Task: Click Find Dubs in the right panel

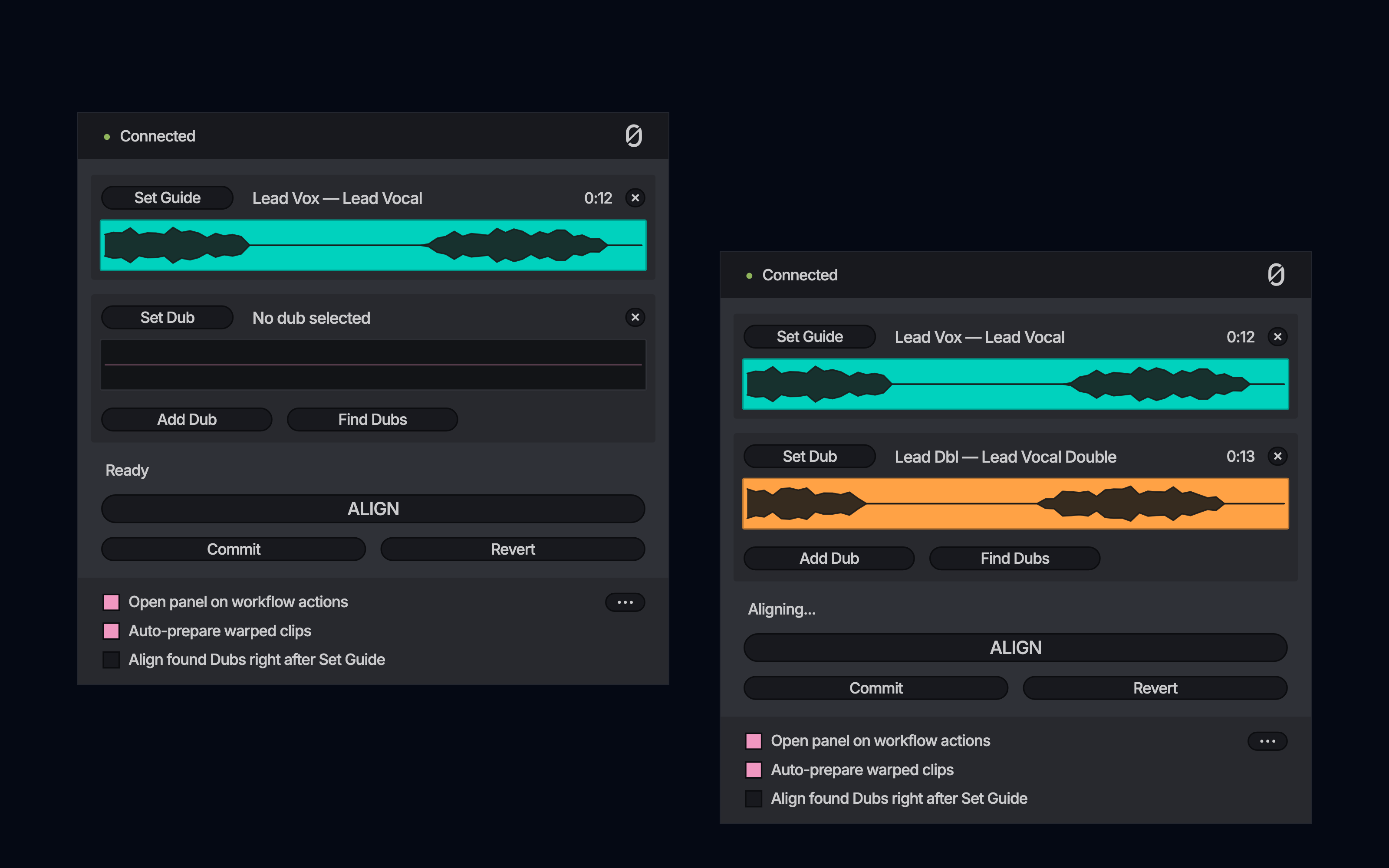Action: tap(1015, 559)
